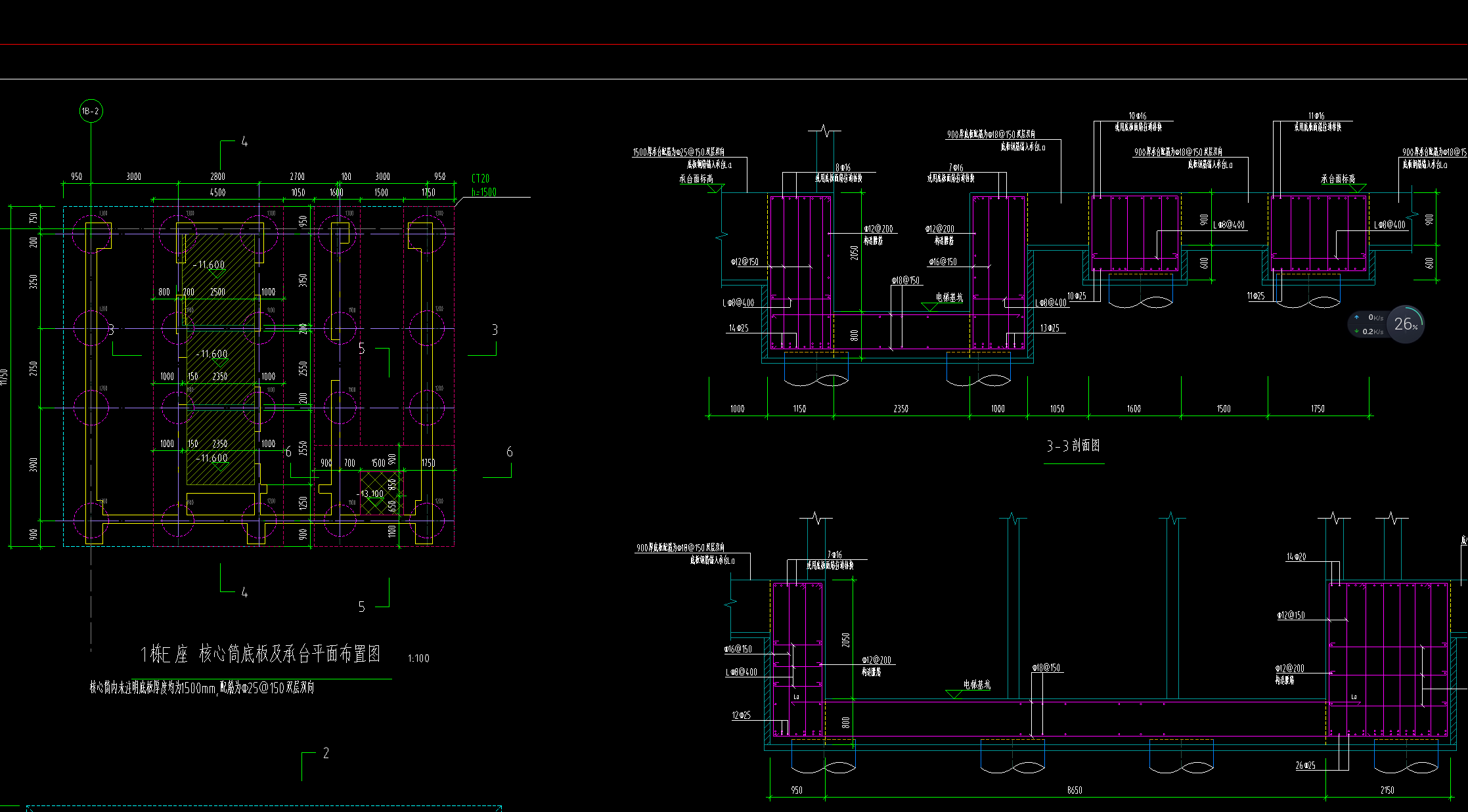
Task: Select section mark 2 near bottom edge
Action: (326, 754)
